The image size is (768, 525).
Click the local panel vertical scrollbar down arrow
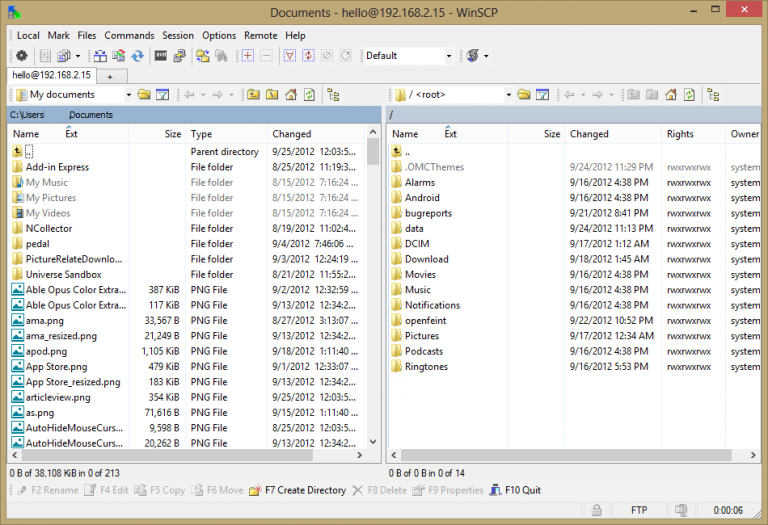coord(373,442)
